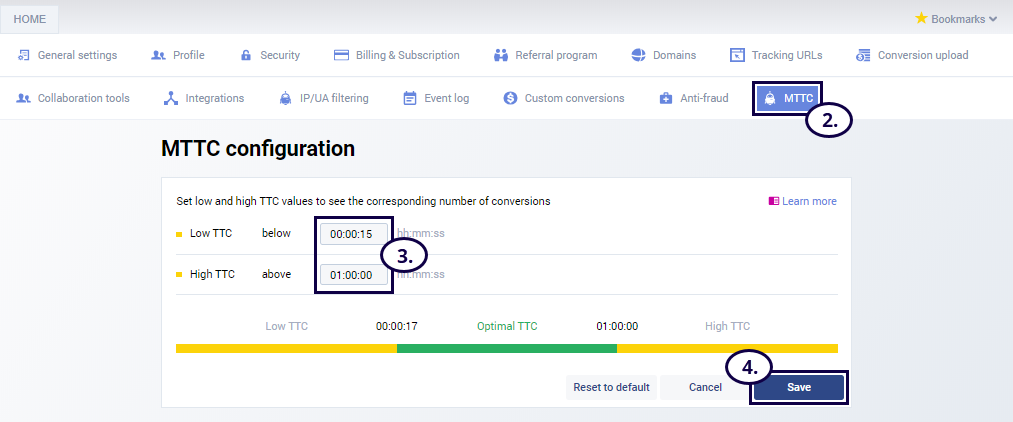Click the Conversion upload icon

click(863, 55)
